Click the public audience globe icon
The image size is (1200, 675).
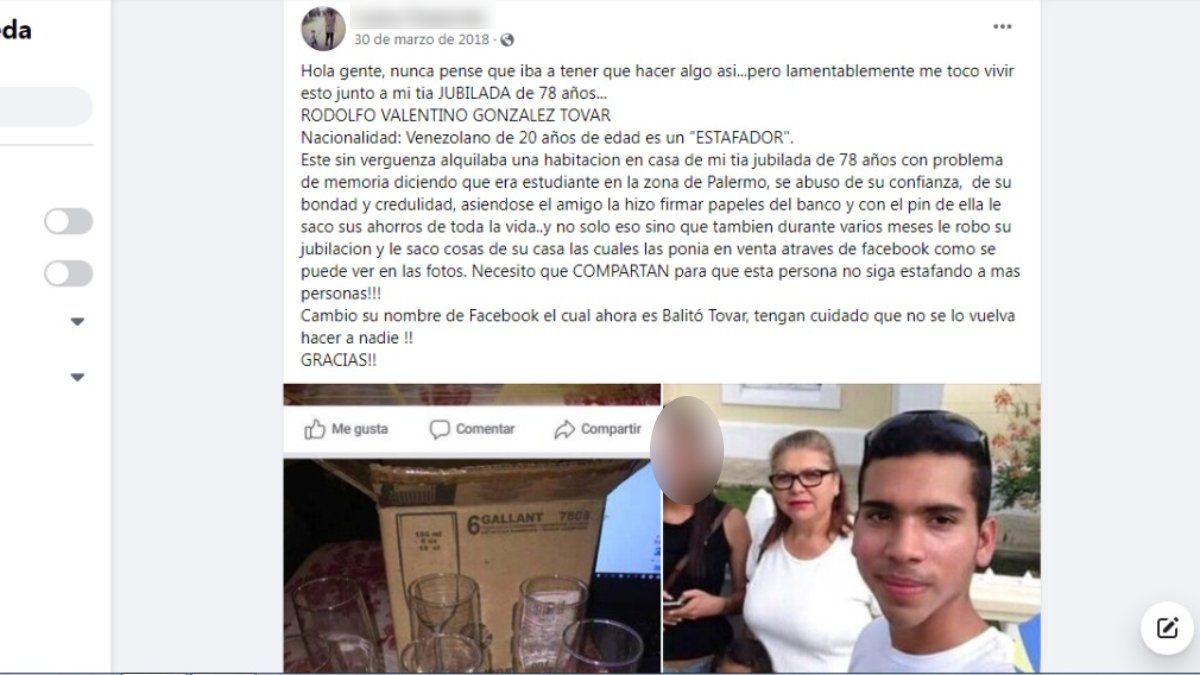[507, 40]
